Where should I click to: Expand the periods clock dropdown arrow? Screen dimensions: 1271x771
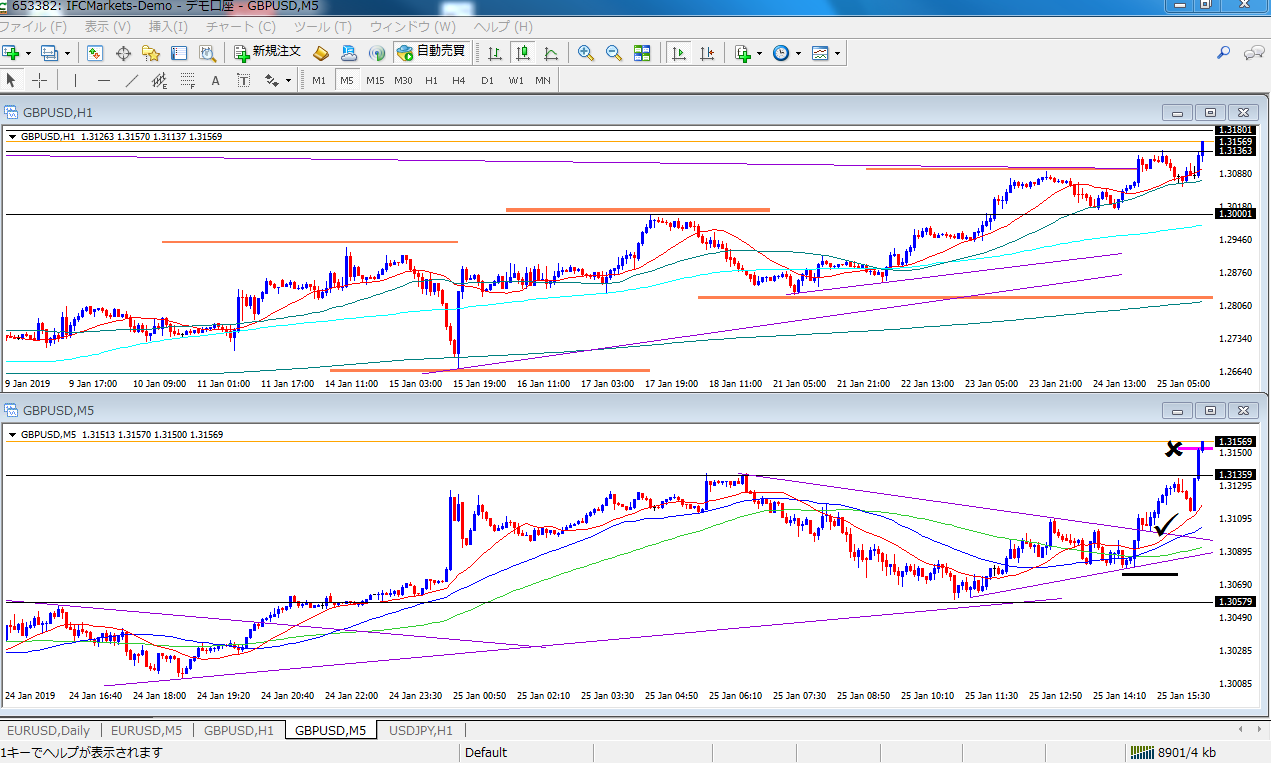click(x=798, y=53)
